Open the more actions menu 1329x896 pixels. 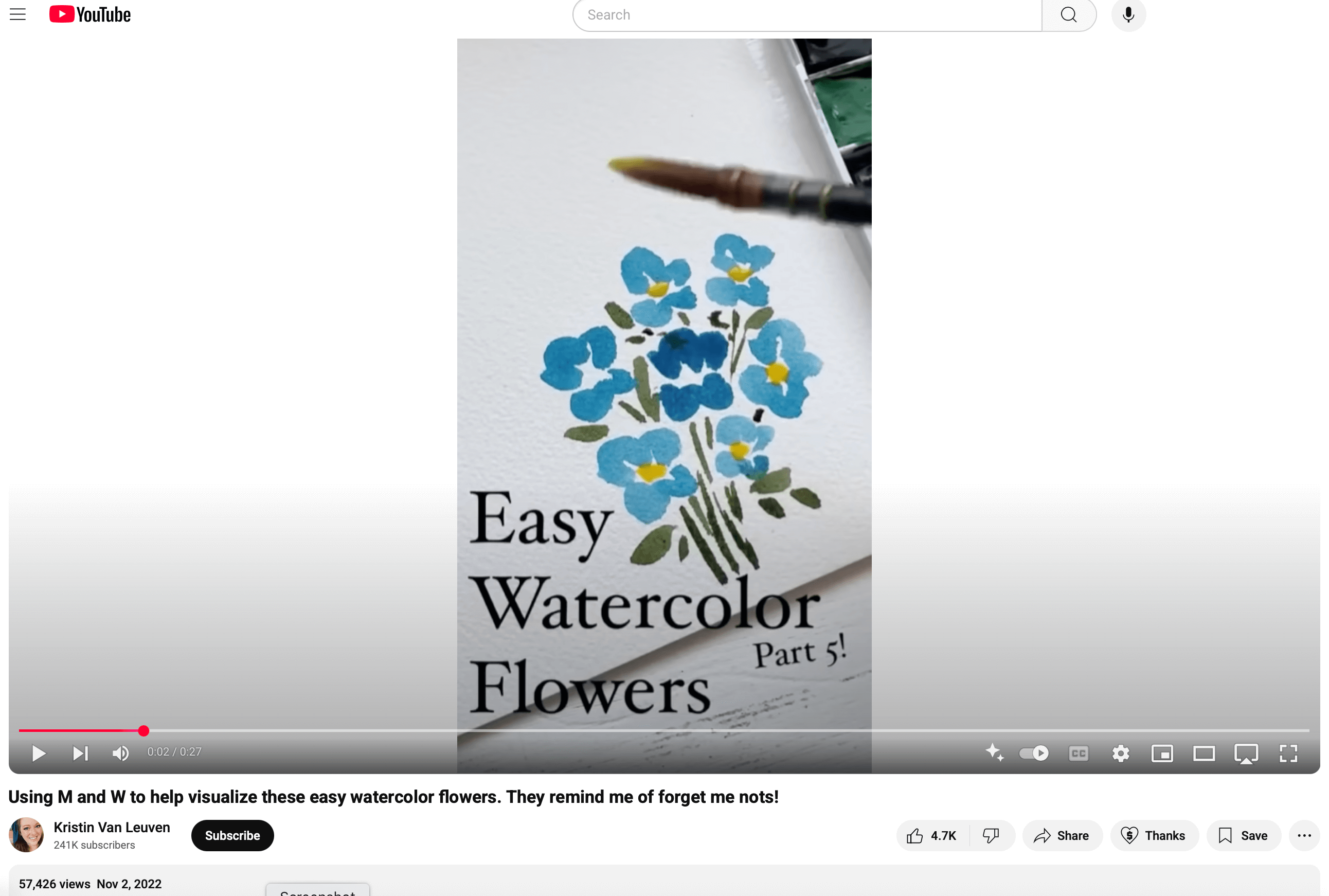pos(1304,835)
